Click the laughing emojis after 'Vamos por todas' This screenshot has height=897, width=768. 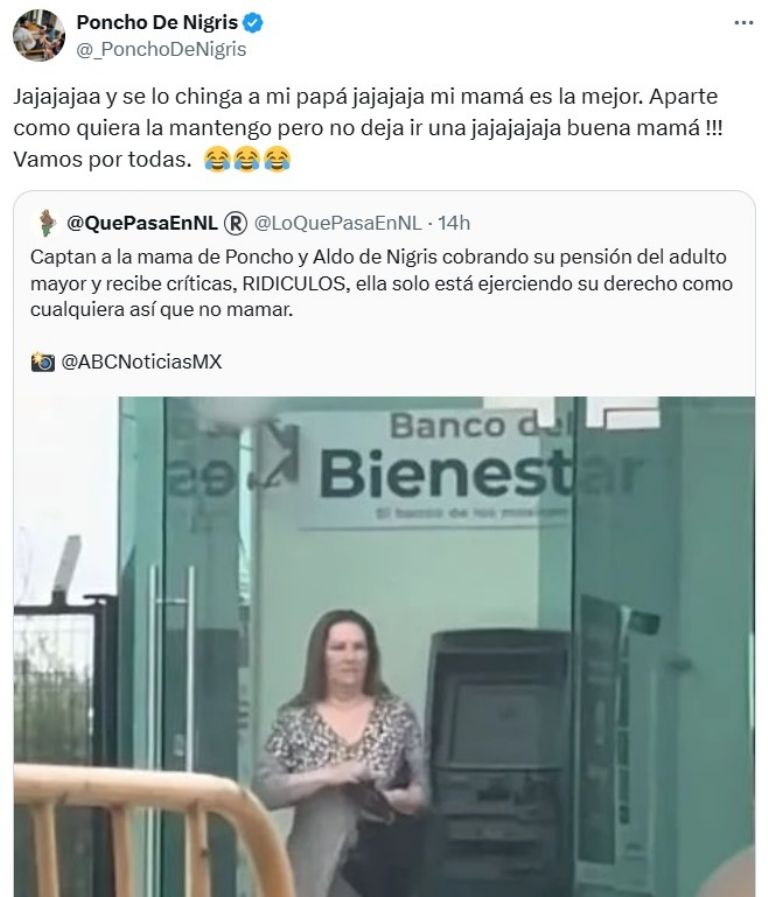(x=247, y=159)
